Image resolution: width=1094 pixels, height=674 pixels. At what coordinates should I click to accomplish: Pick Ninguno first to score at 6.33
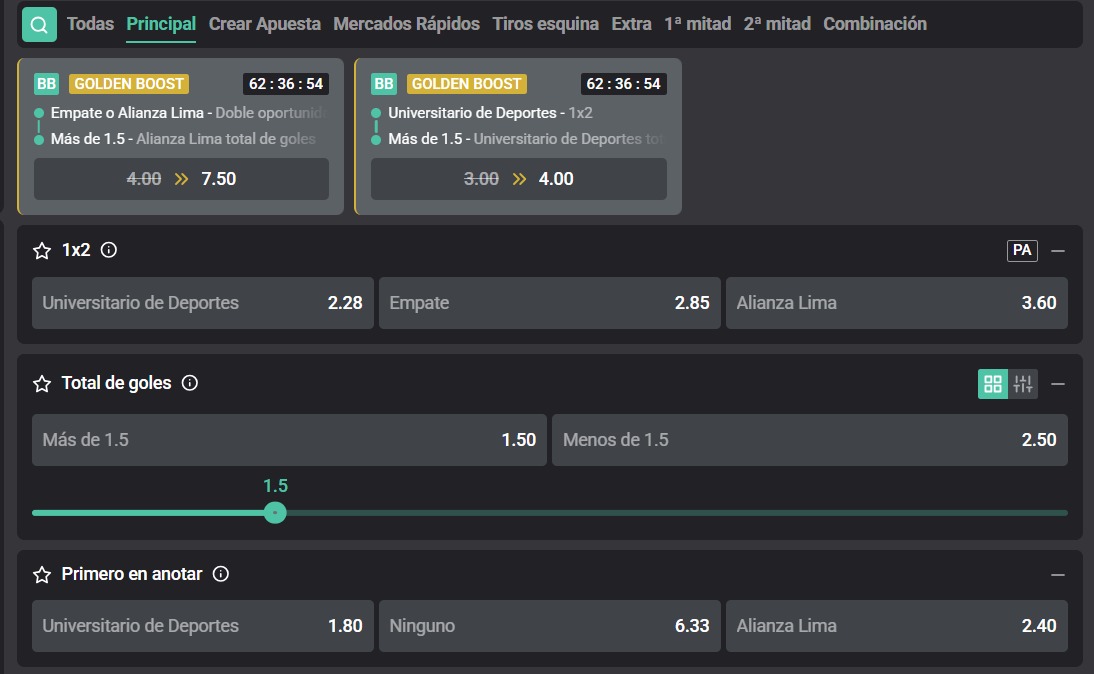point(550,626)
